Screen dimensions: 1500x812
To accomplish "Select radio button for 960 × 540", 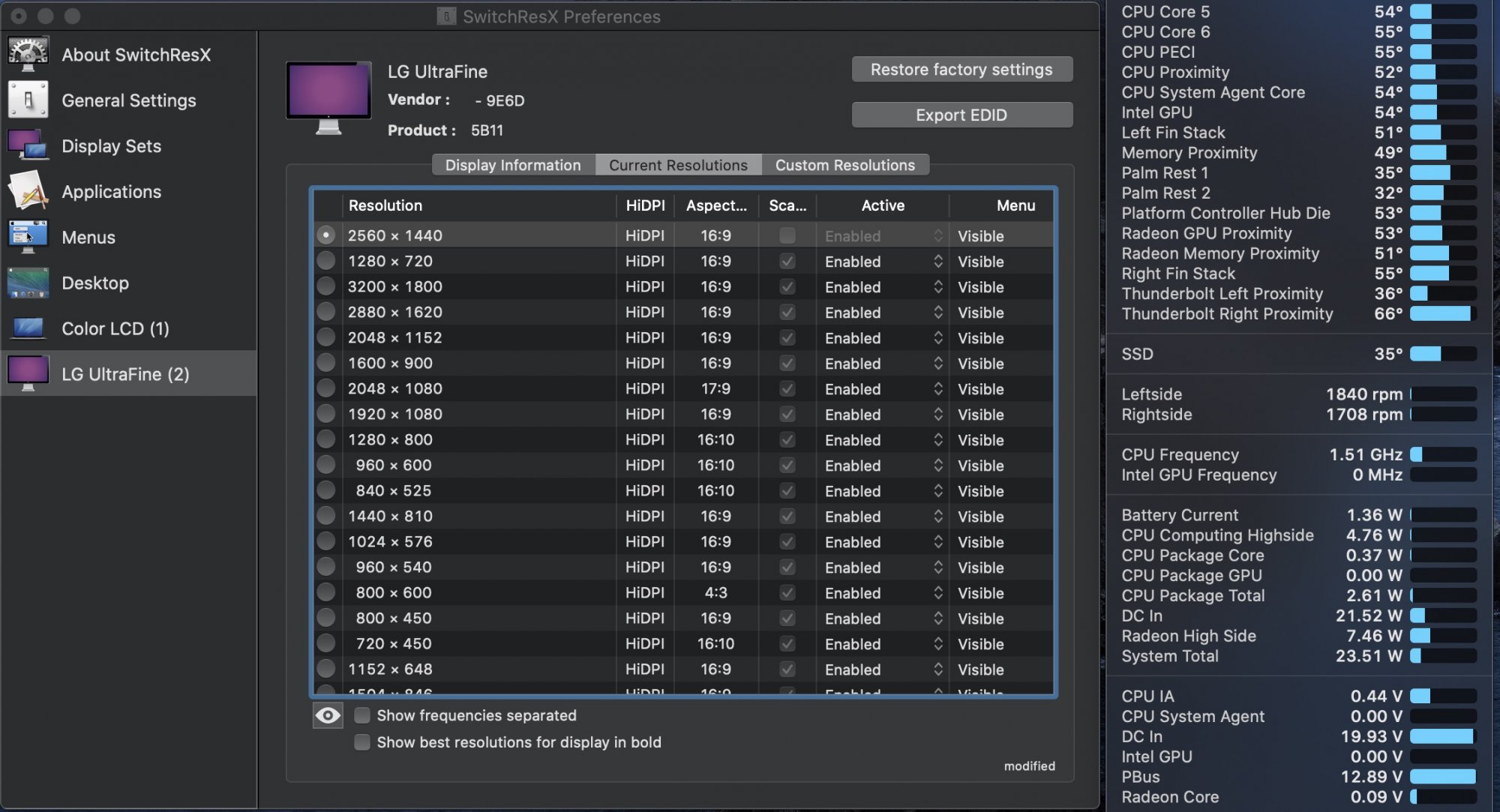I will pyautogui.click(x=325, y=567).
